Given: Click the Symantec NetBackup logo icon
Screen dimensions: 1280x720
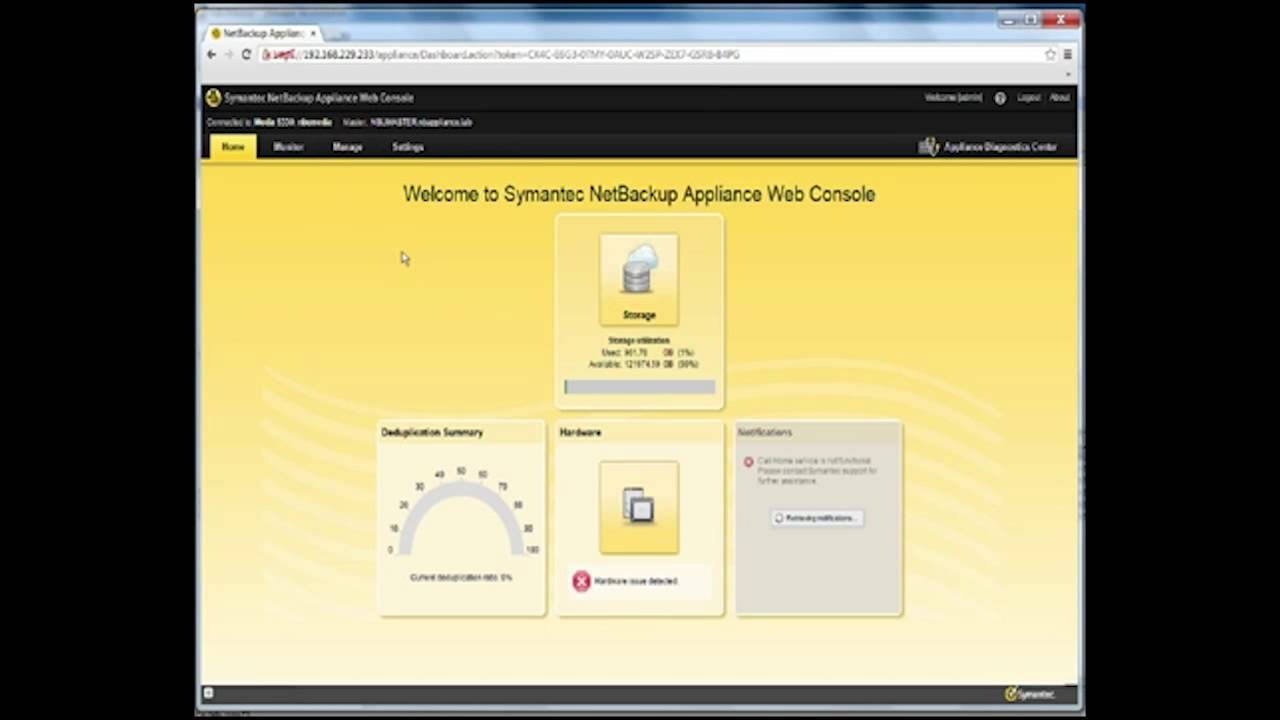Looking at the screenshot, I should point(213,97).
